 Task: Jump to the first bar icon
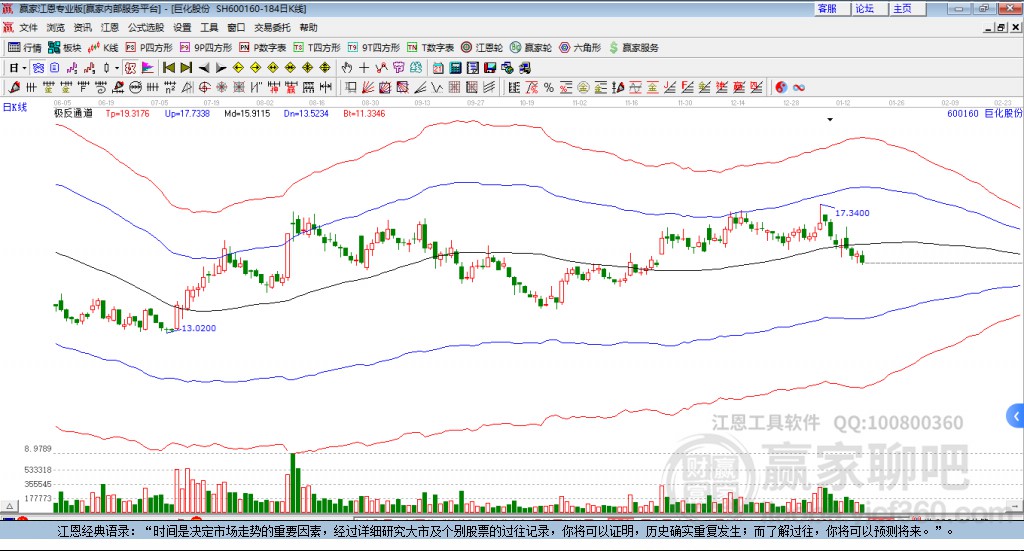[x=168, y=68]
